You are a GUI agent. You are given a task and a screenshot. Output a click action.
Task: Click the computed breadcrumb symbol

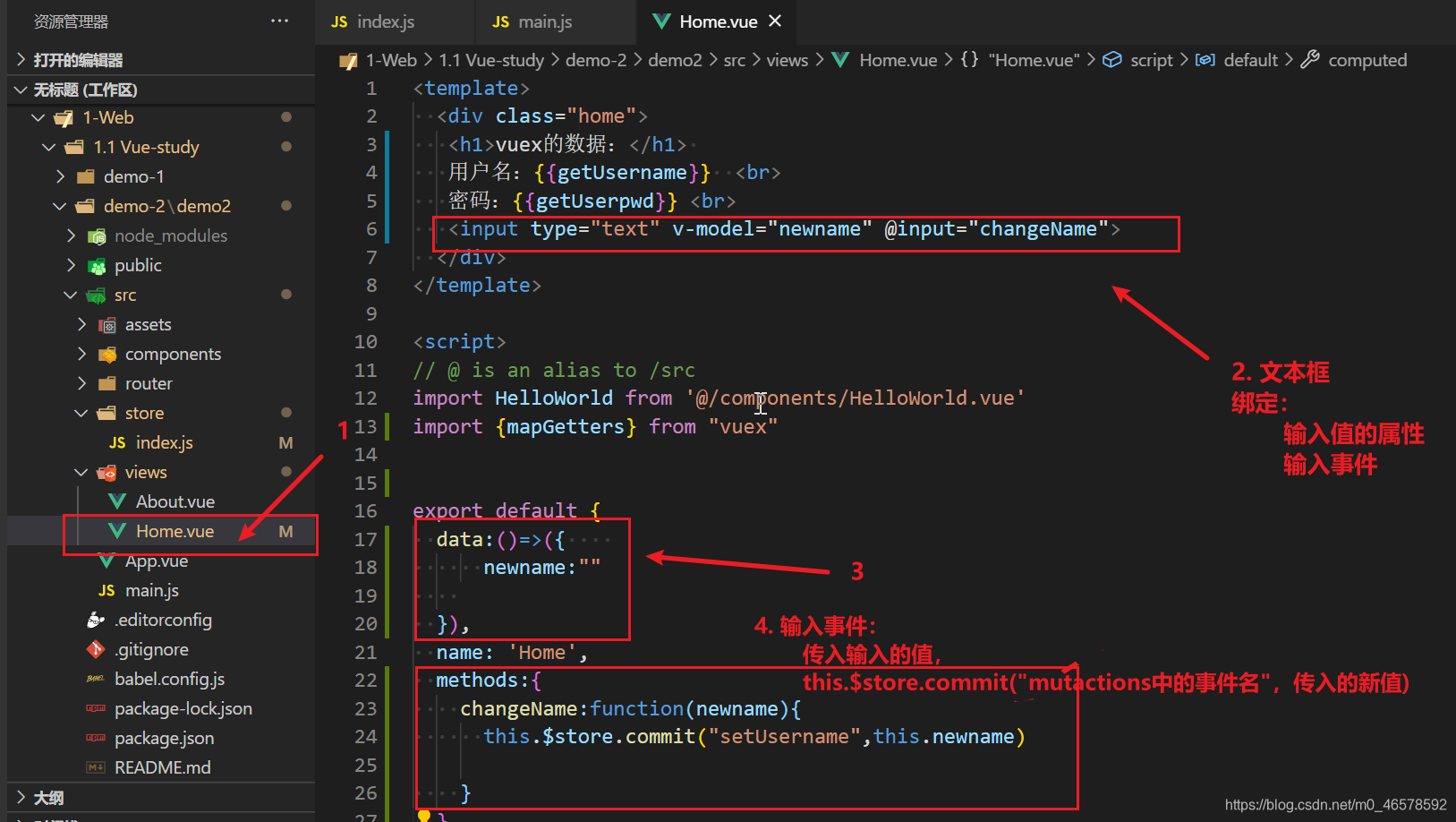(1367, 60)
